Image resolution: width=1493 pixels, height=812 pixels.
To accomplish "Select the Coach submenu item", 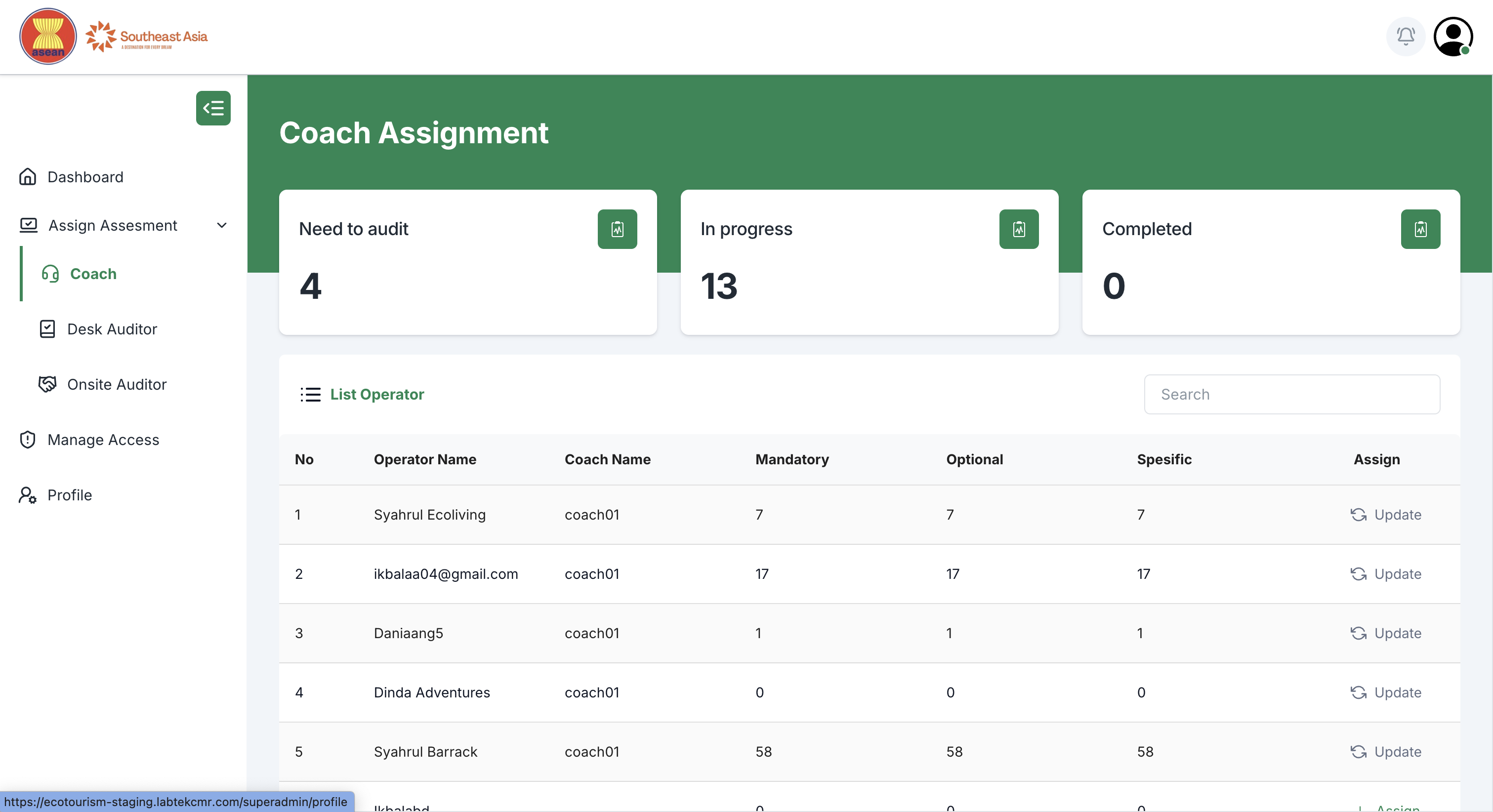I will (x=93, y=274).
